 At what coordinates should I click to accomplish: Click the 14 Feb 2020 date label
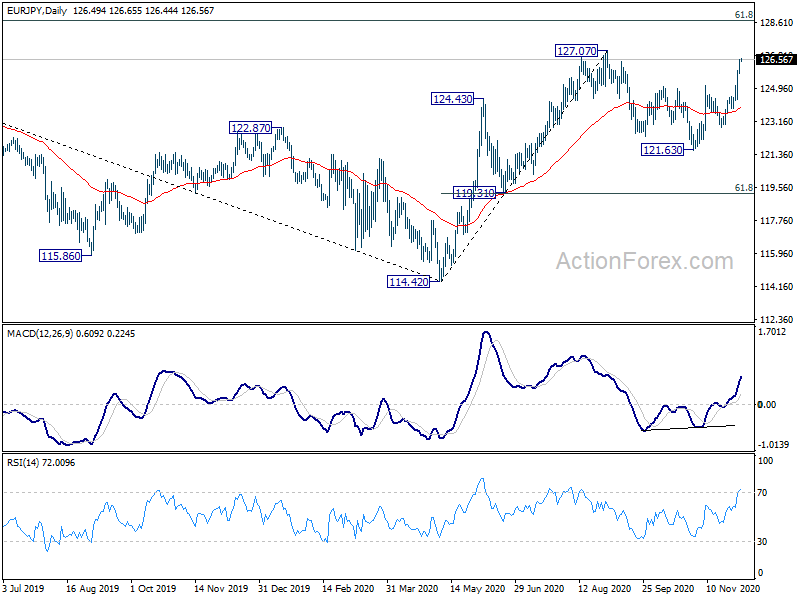(x=348, y=588)
